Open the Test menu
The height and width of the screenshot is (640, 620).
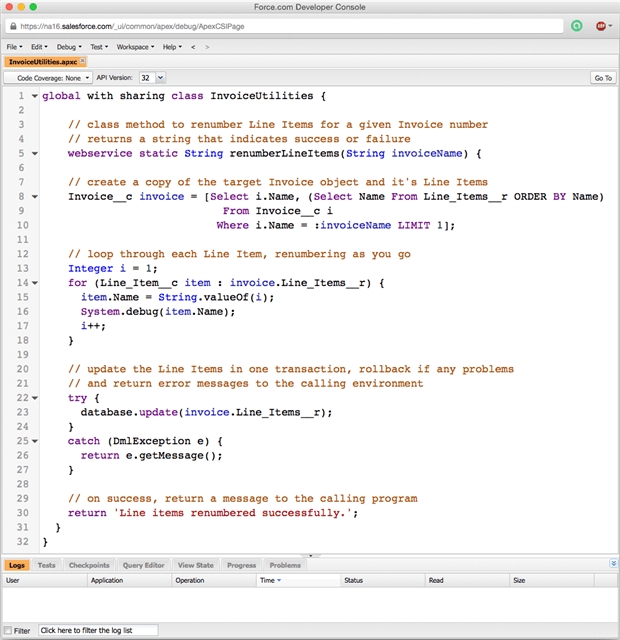click(99, 47)
